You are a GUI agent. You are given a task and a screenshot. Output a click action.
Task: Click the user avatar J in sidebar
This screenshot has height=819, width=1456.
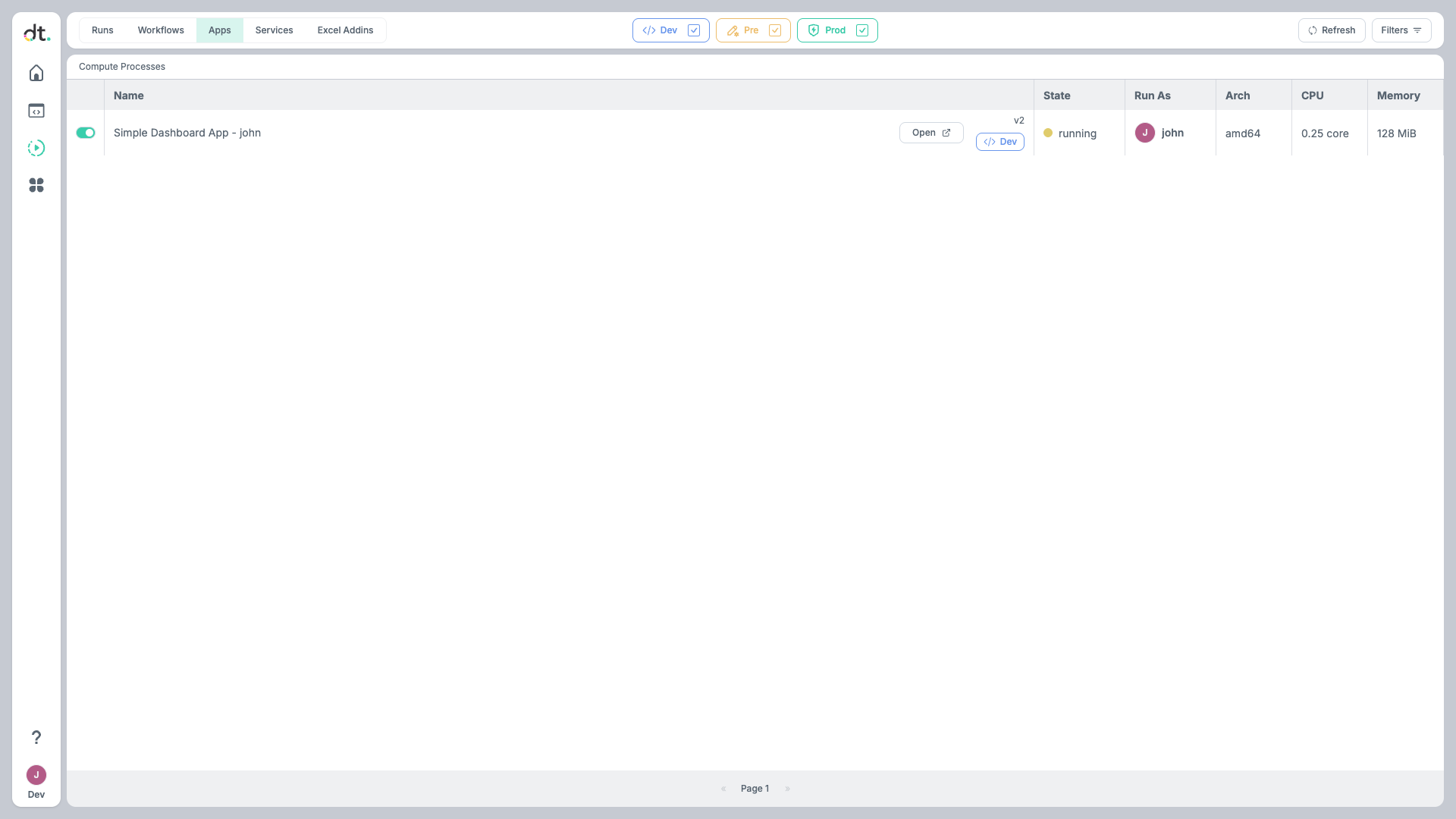(x=36, y=775)
